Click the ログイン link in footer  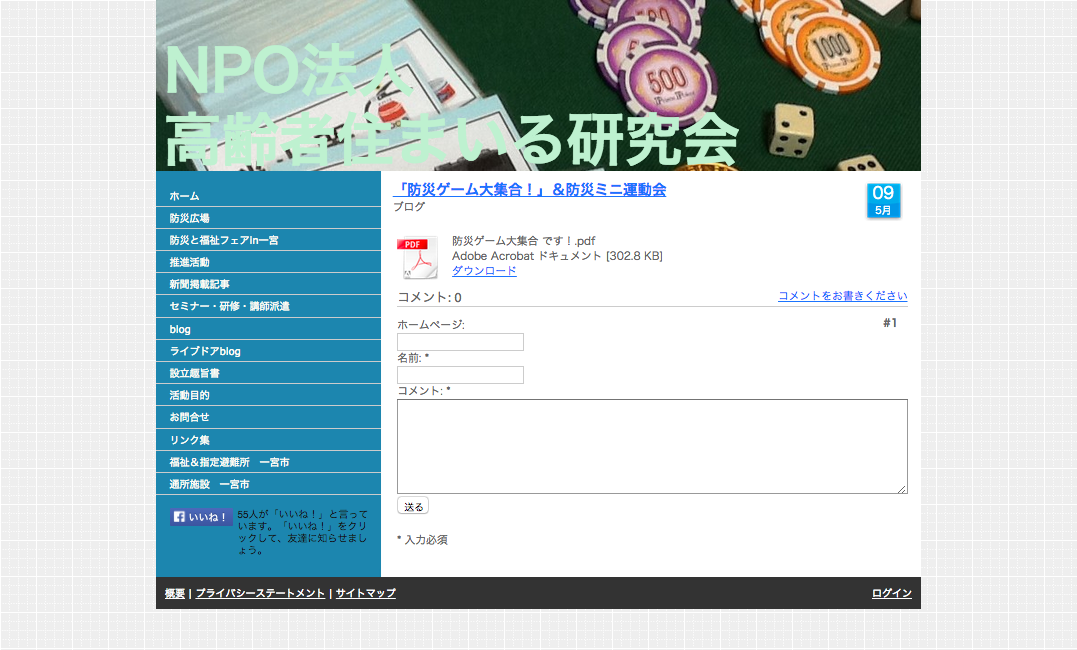(x=891, y=593)
